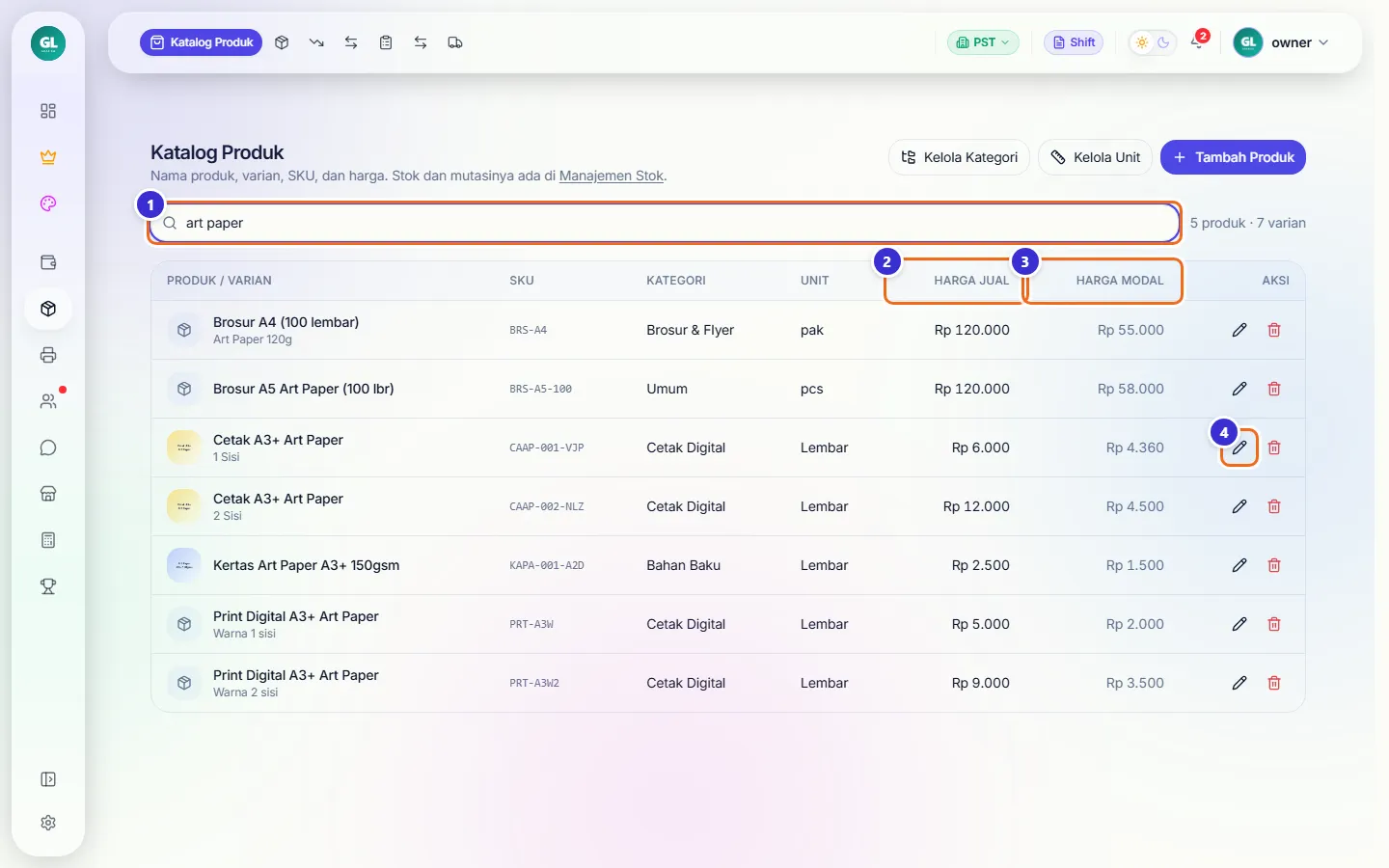The image size is (1389, 868).
Task: Switch to light mode sun toggle
Action: click(1142, 42)
